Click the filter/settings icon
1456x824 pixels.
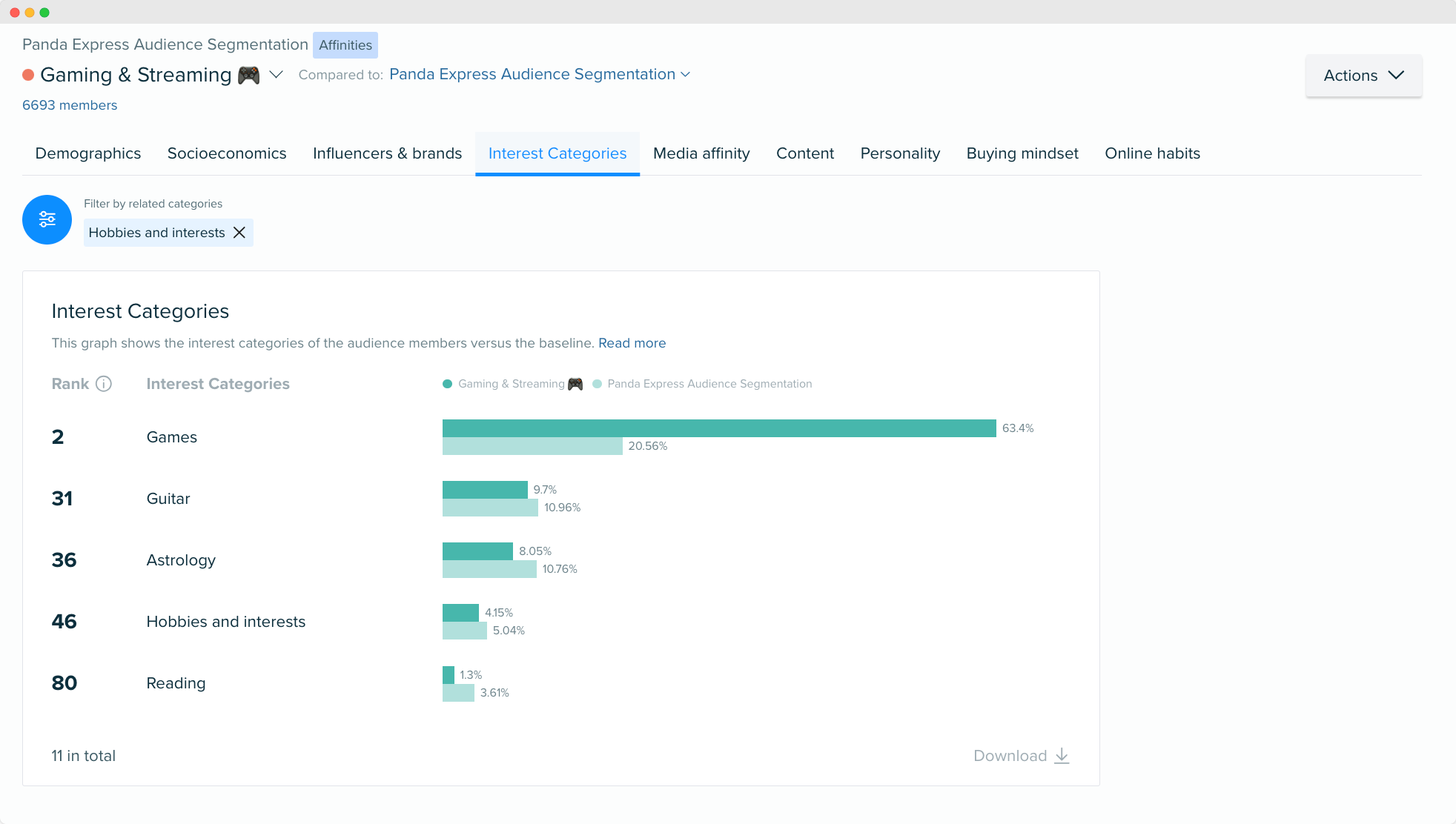[47, 220]
